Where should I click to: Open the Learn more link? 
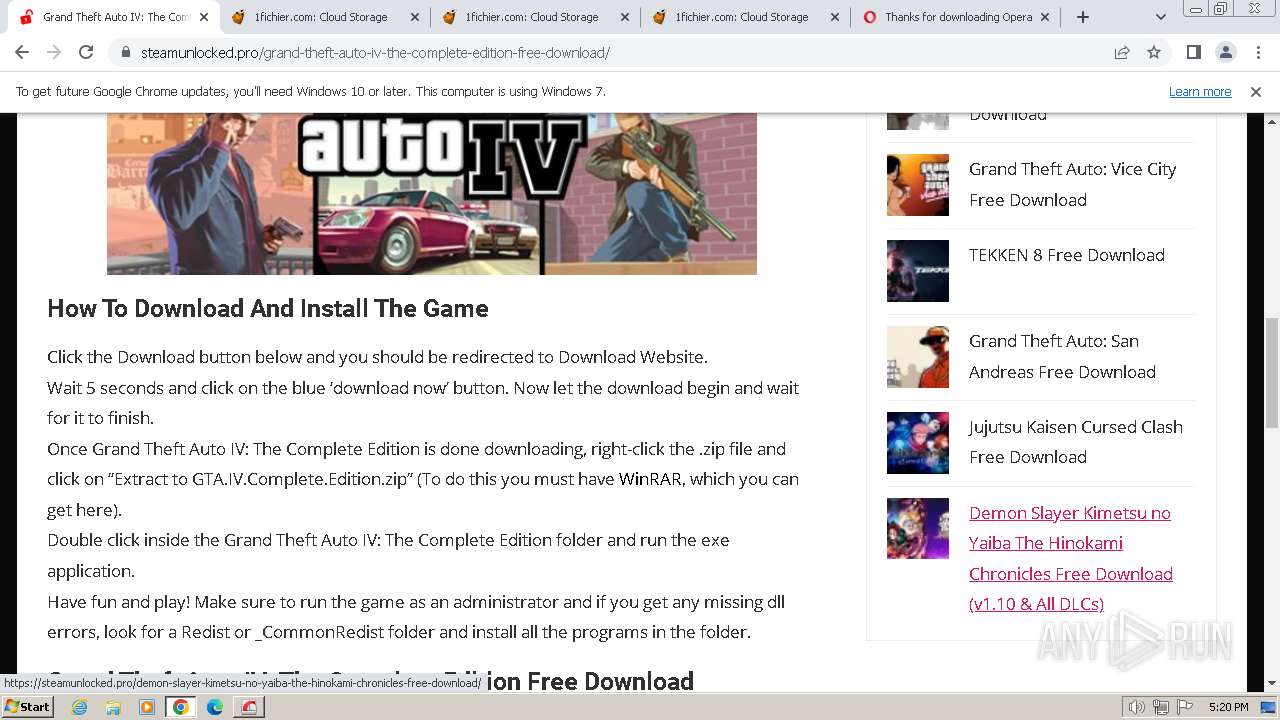point(1200,92)
